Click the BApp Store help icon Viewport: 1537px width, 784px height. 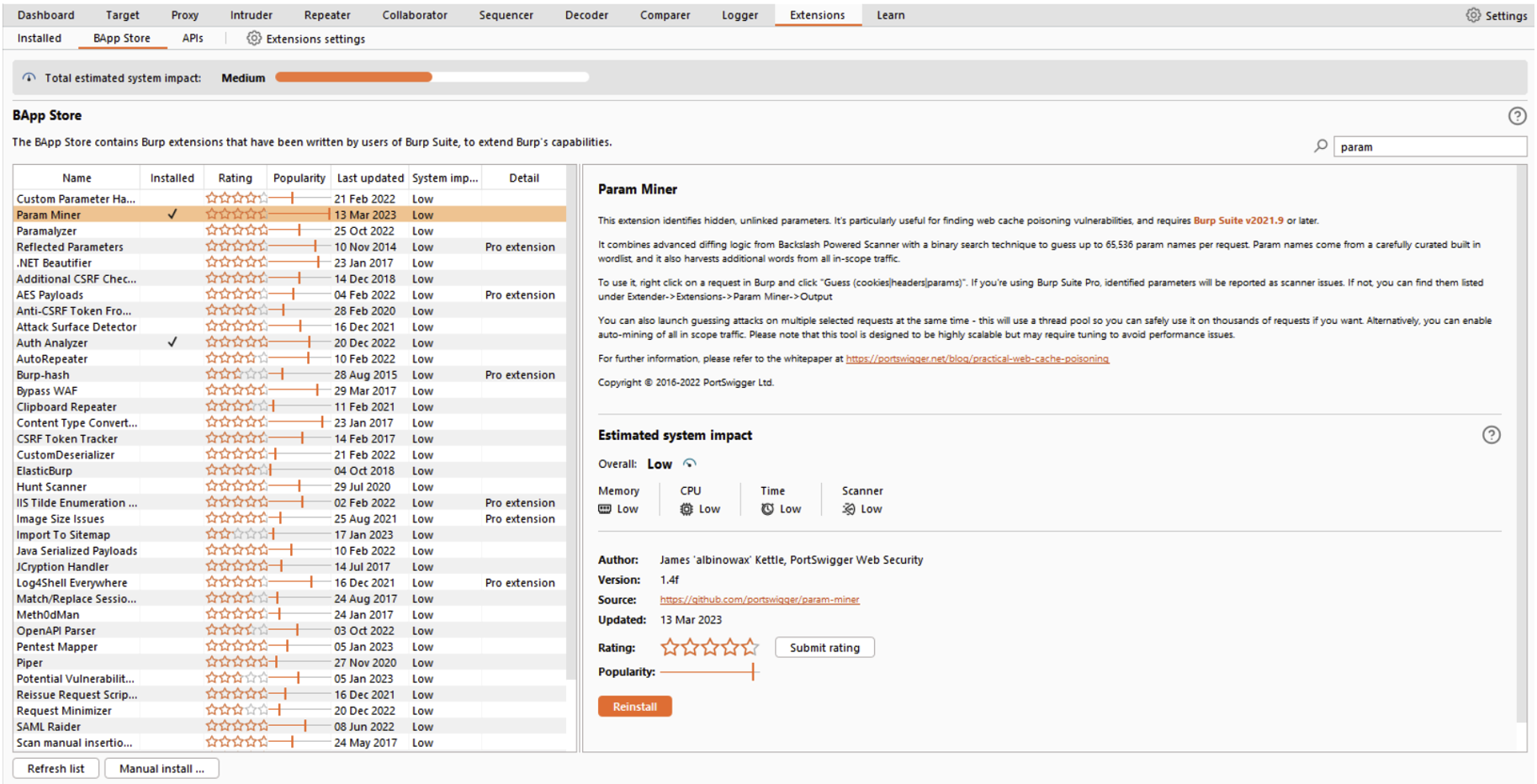click(x=1517, y=116)
